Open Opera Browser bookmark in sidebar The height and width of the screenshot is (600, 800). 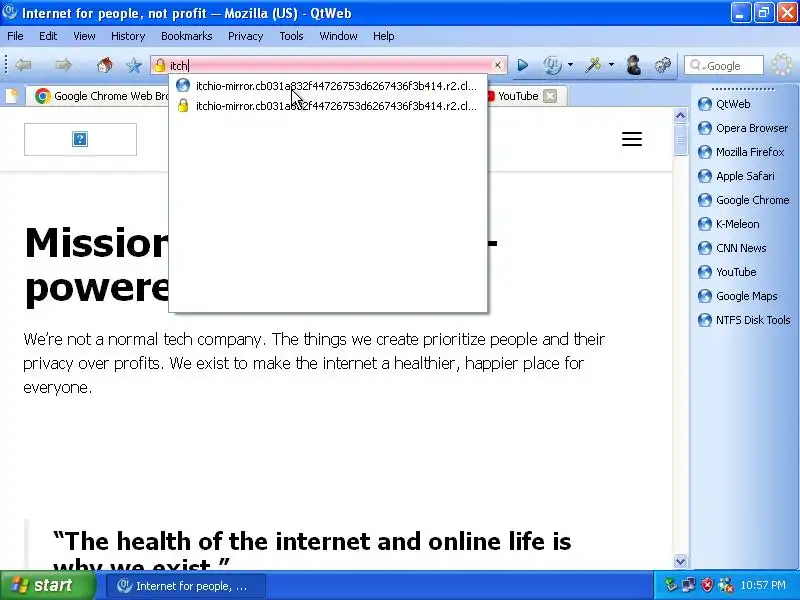pos(743,128)
